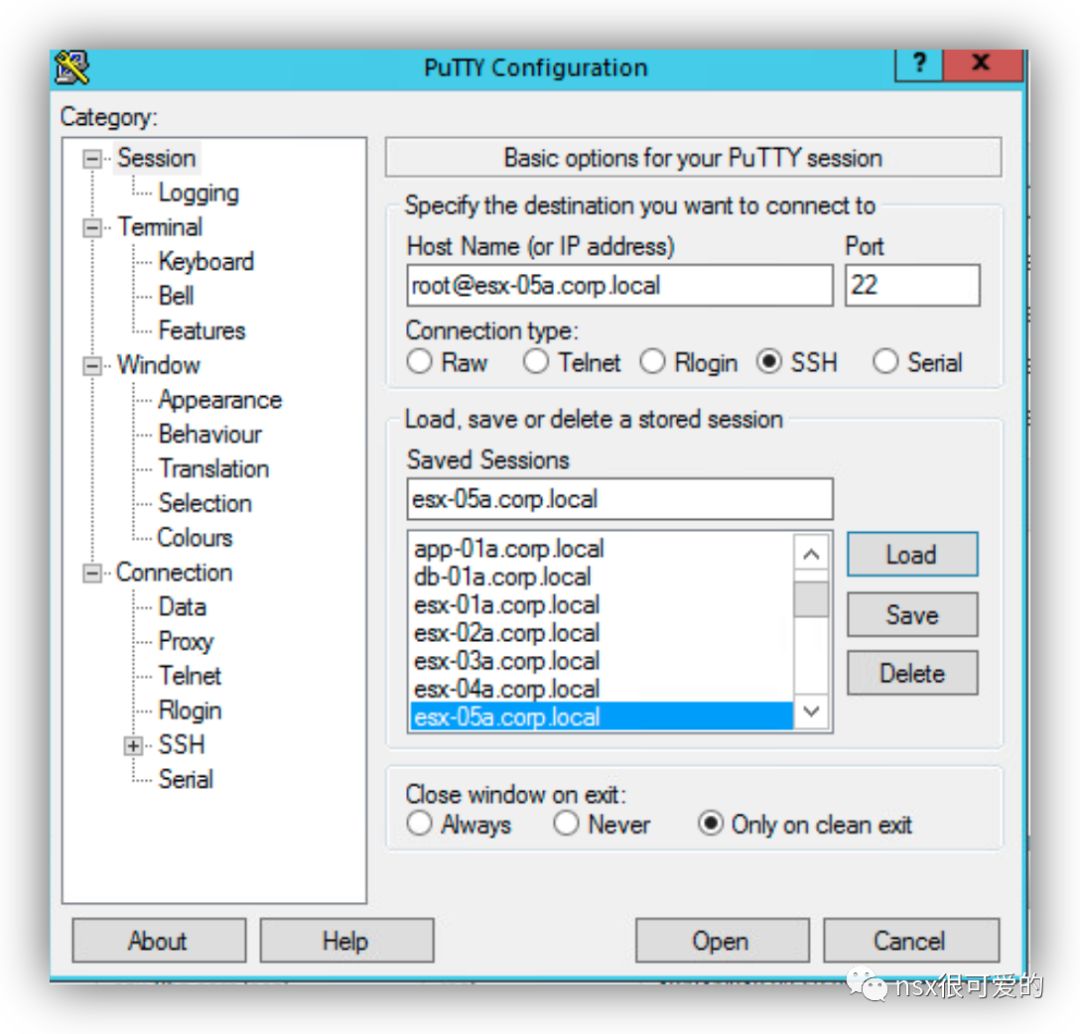Collapse the Connection tree node

pos(92,573)
